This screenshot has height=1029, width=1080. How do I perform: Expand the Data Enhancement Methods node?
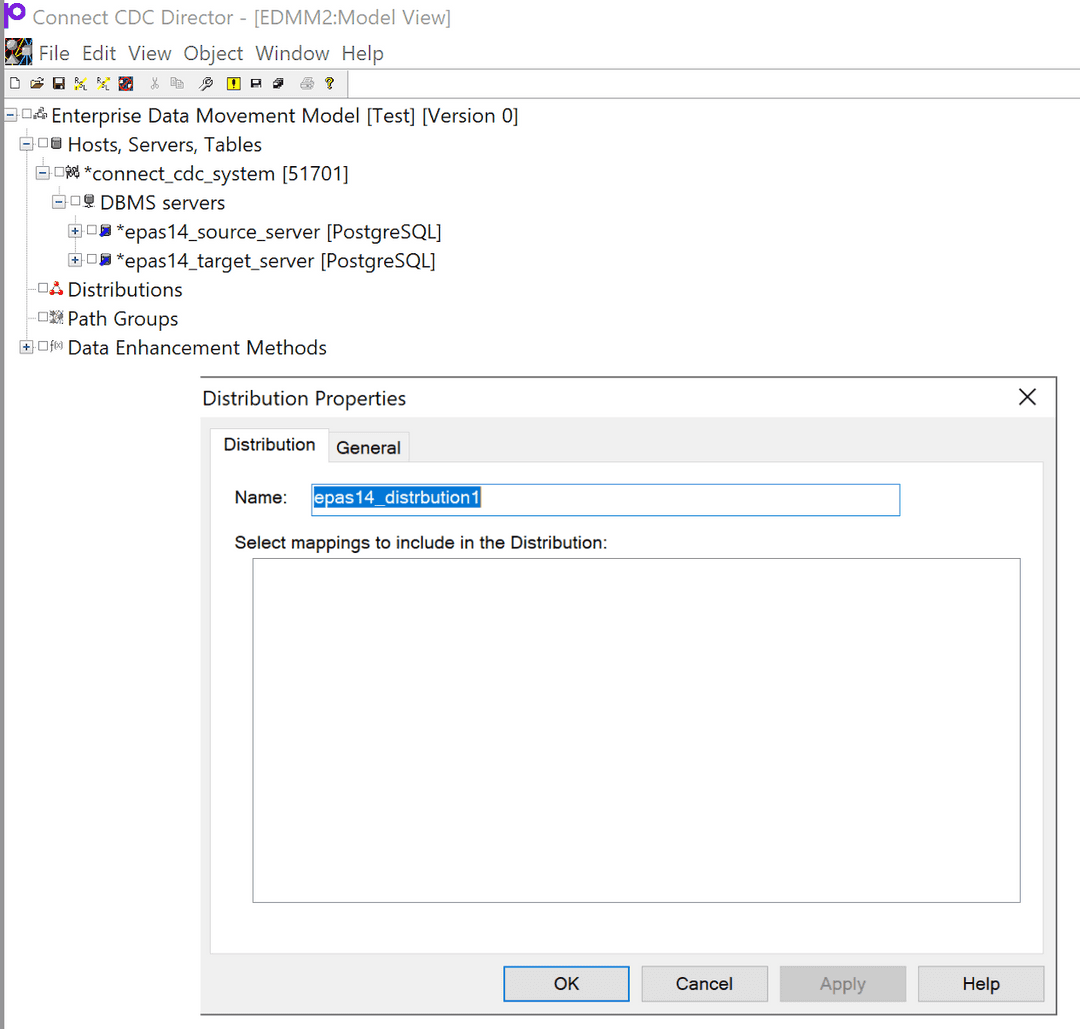[26, 348]
